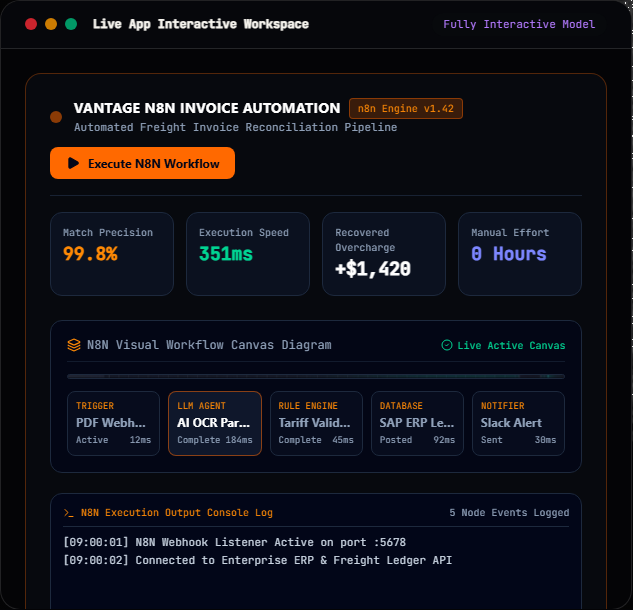This screenshot has height=610, width=633.
Task: Click the n8n Engine v1.42 badge
Action: (406, 109)
